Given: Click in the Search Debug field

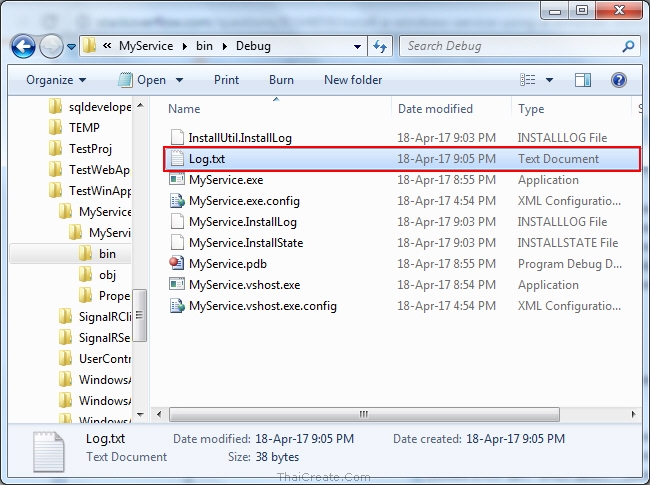Looking at the screenshot, I should coord(512,46).
